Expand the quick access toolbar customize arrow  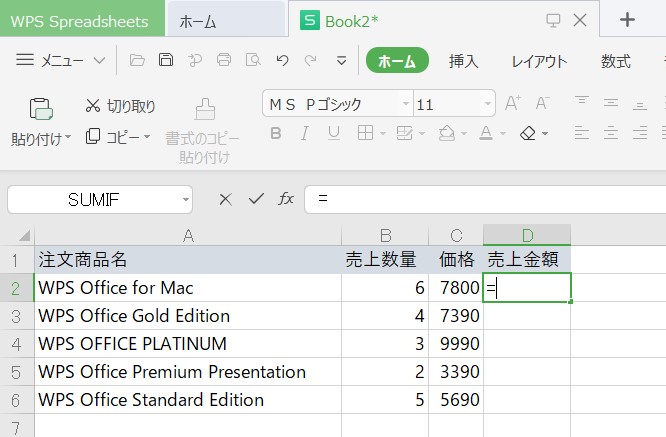coord(341,61)
